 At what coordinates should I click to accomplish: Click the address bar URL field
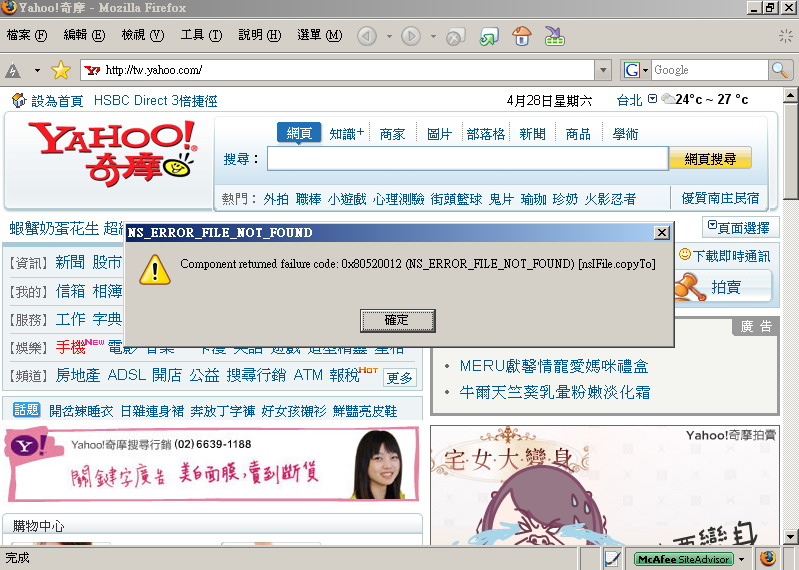click(x=337, y=70)
